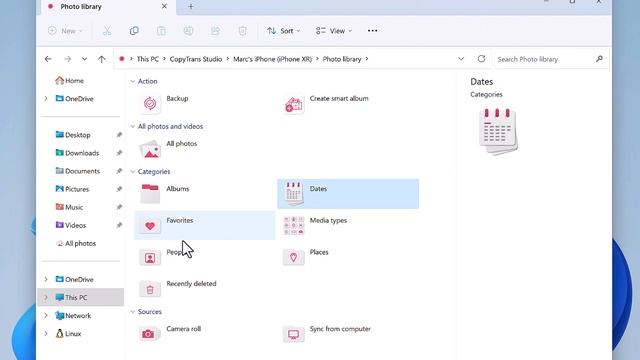Click the Paste toolbar icon

tap(161, 31)
